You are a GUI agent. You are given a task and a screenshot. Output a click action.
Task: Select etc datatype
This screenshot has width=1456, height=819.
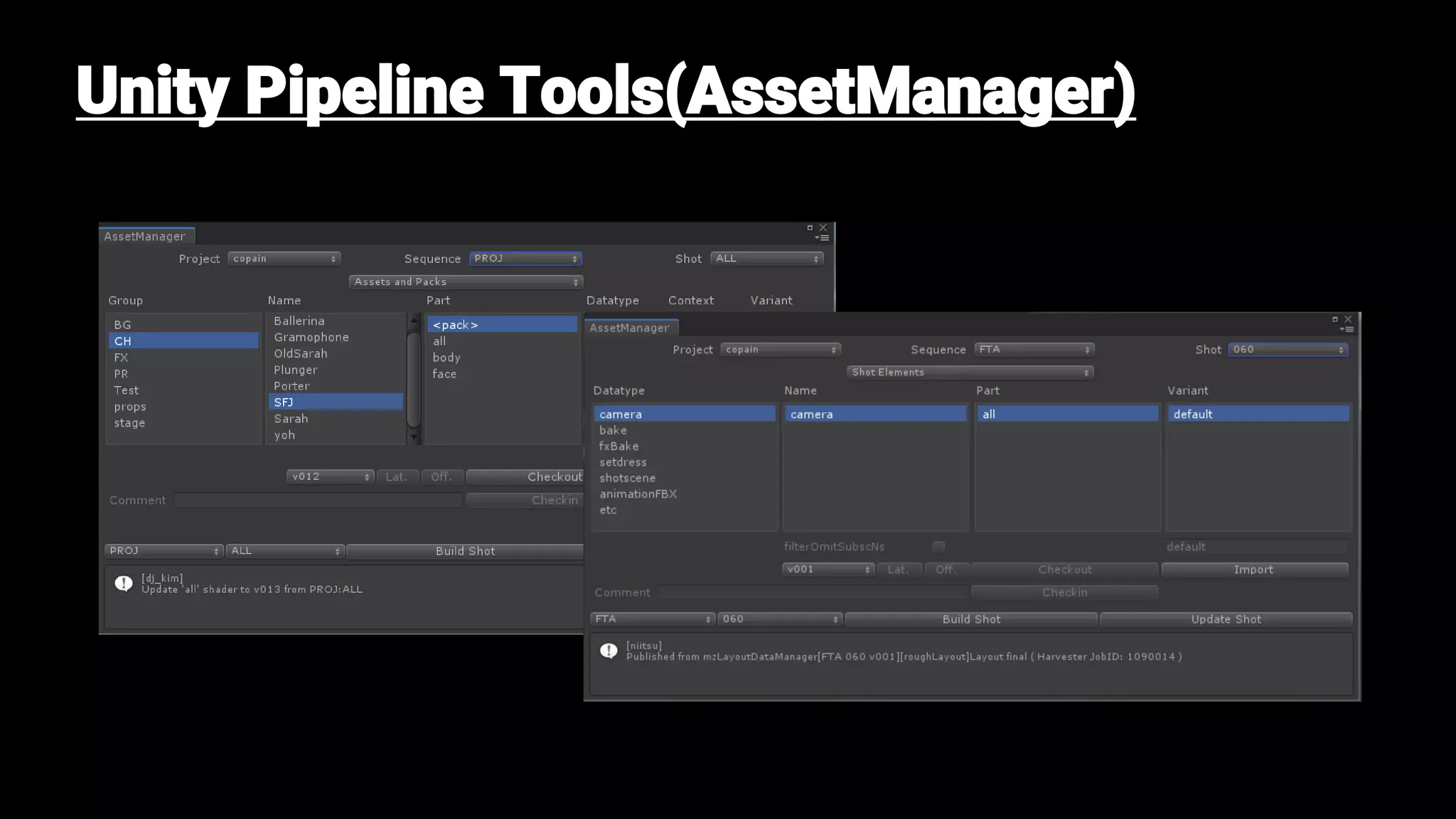click(x=685, y=510)
